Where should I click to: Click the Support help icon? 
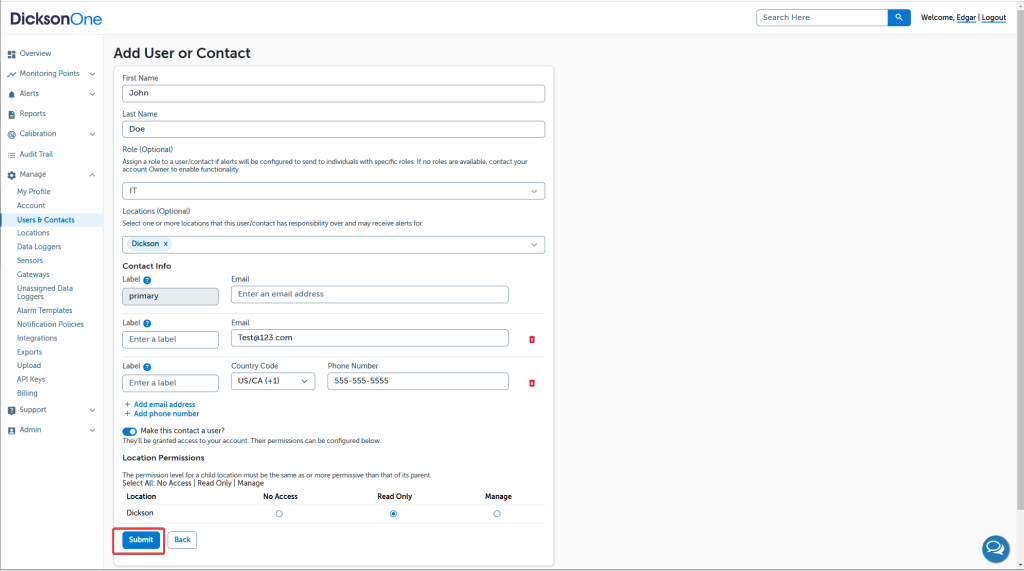11,410
